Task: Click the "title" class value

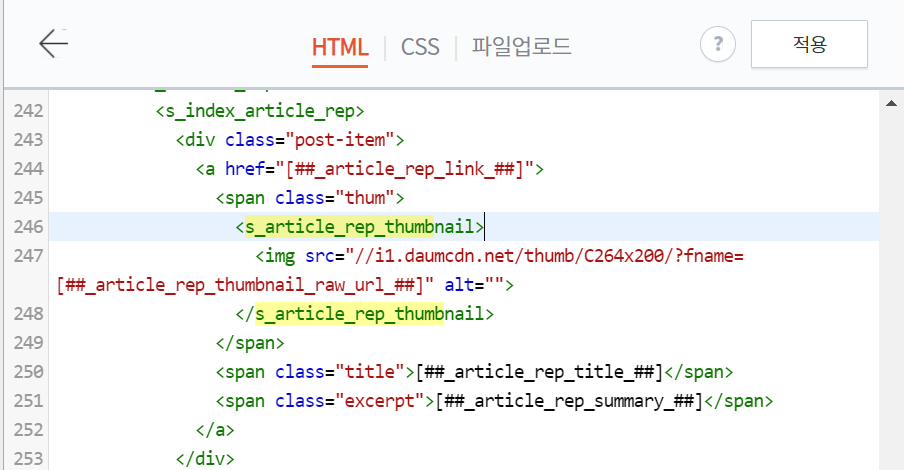Action: point(369,372)
